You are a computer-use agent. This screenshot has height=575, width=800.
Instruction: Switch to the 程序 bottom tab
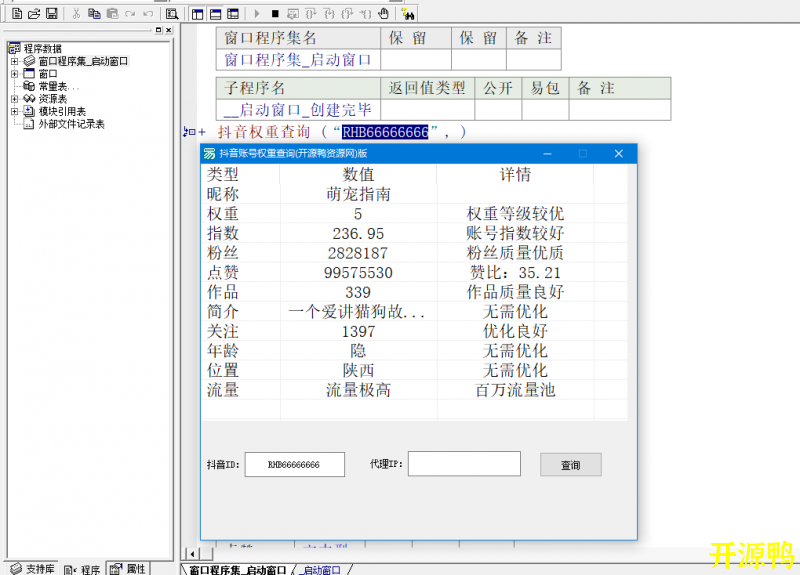point(82,569)
